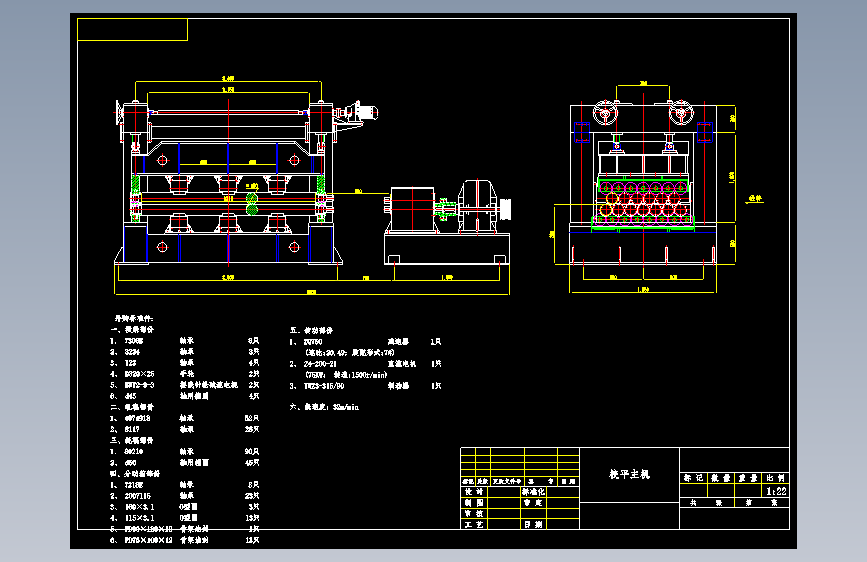The image size is (867, 562).
Task: Select the 3234 bearing entry
Action: click(x=184, y=352)
